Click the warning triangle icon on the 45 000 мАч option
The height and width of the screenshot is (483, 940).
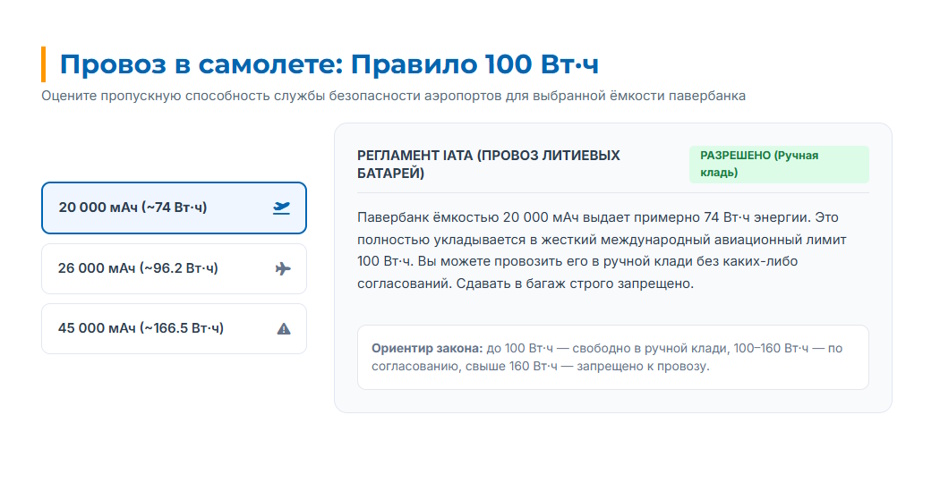[284, 328]
